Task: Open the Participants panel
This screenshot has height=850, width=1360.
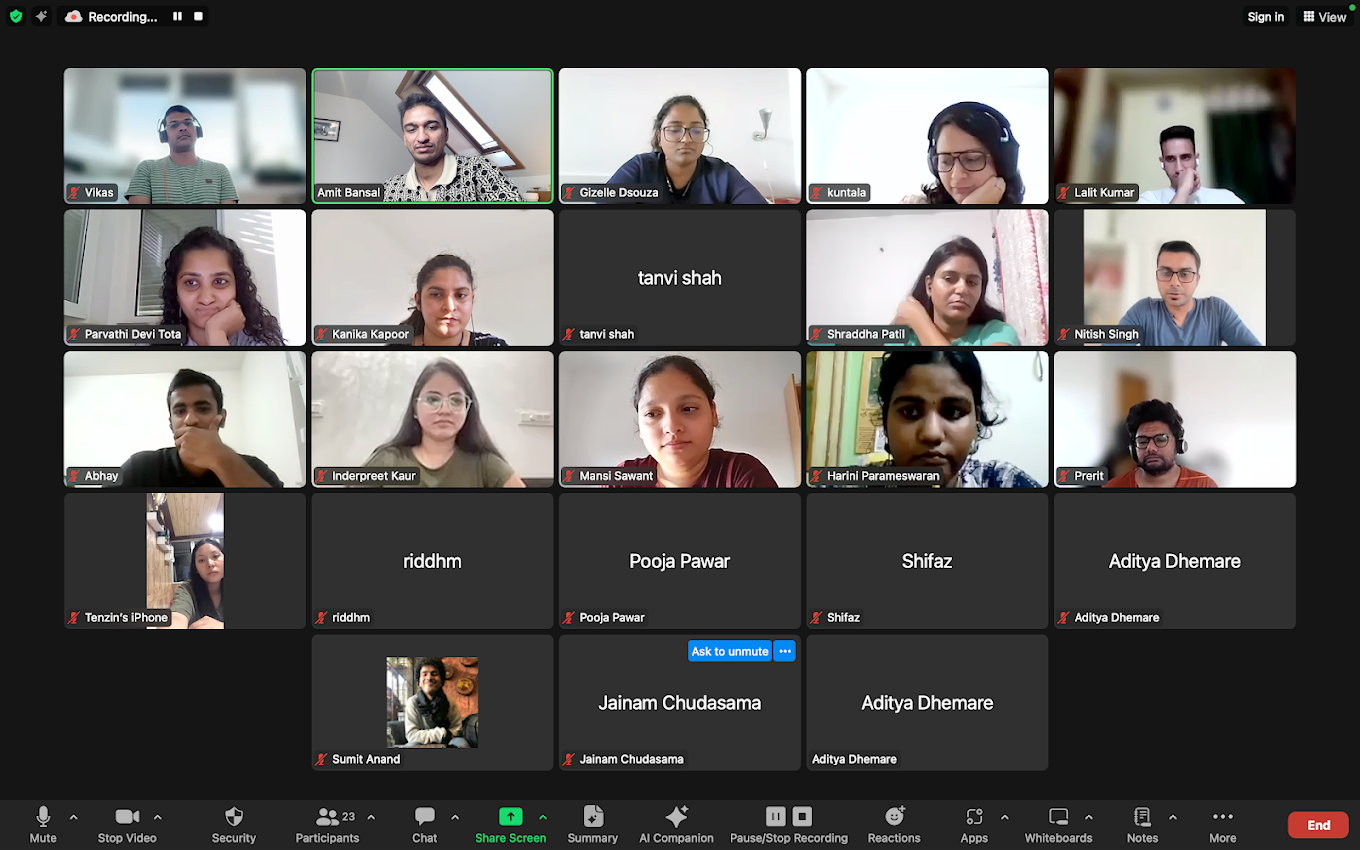Action: click(x=327, y=825)
